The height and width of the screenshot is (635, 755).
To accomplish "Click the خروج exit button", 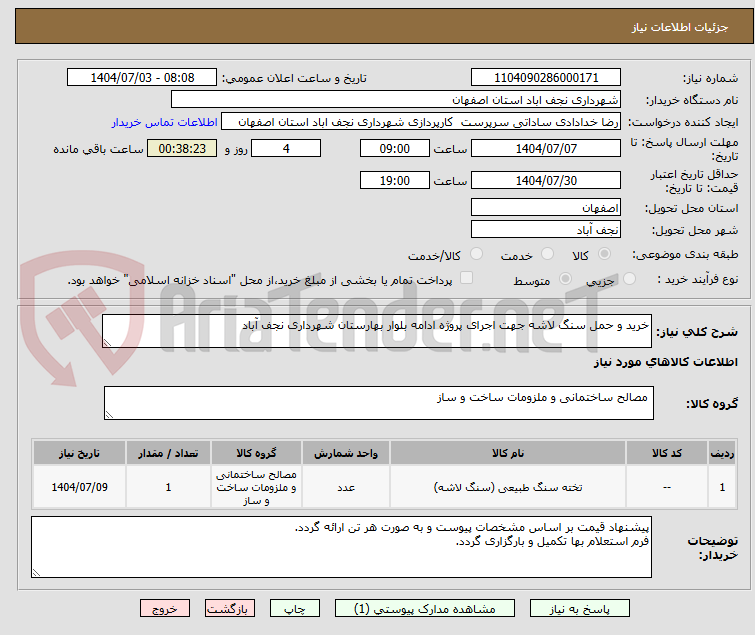I will [165, 608].
